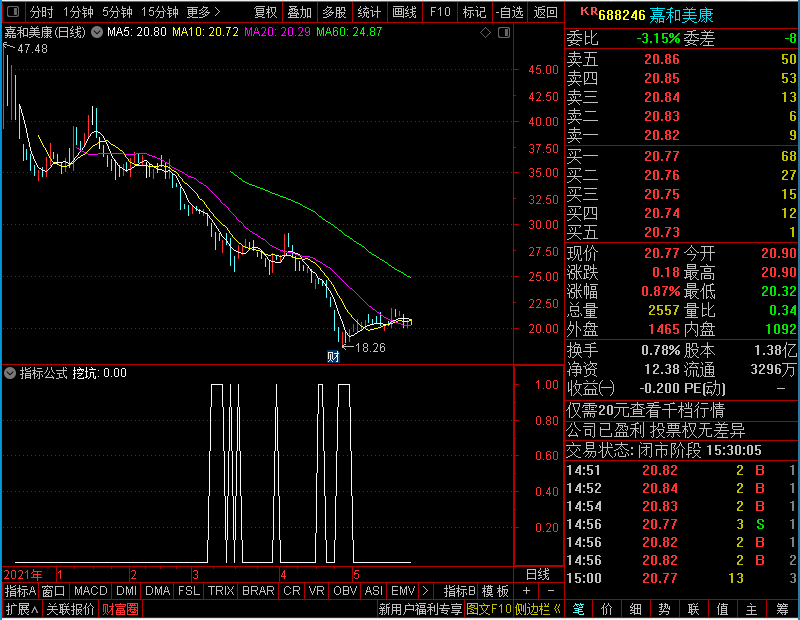This screenshot has width=800, height=620.
Task: Click the plus button beside 模板
Action: (527, 591)
